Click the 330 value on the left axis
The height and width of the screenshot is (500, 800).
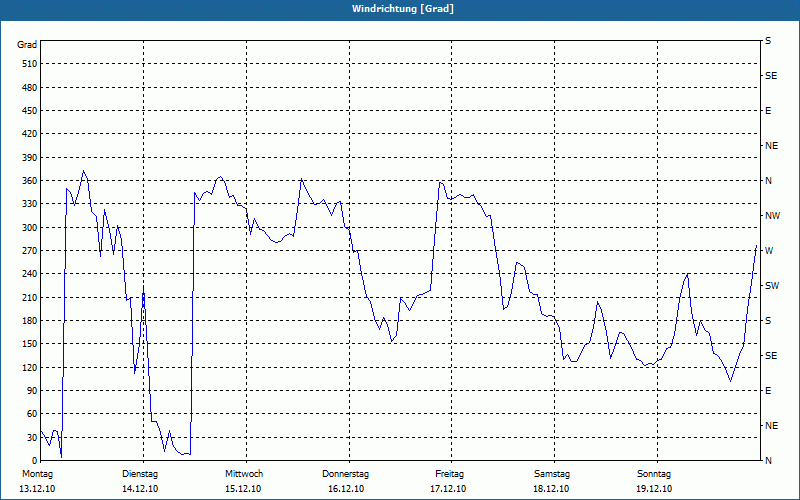[29, 204]
